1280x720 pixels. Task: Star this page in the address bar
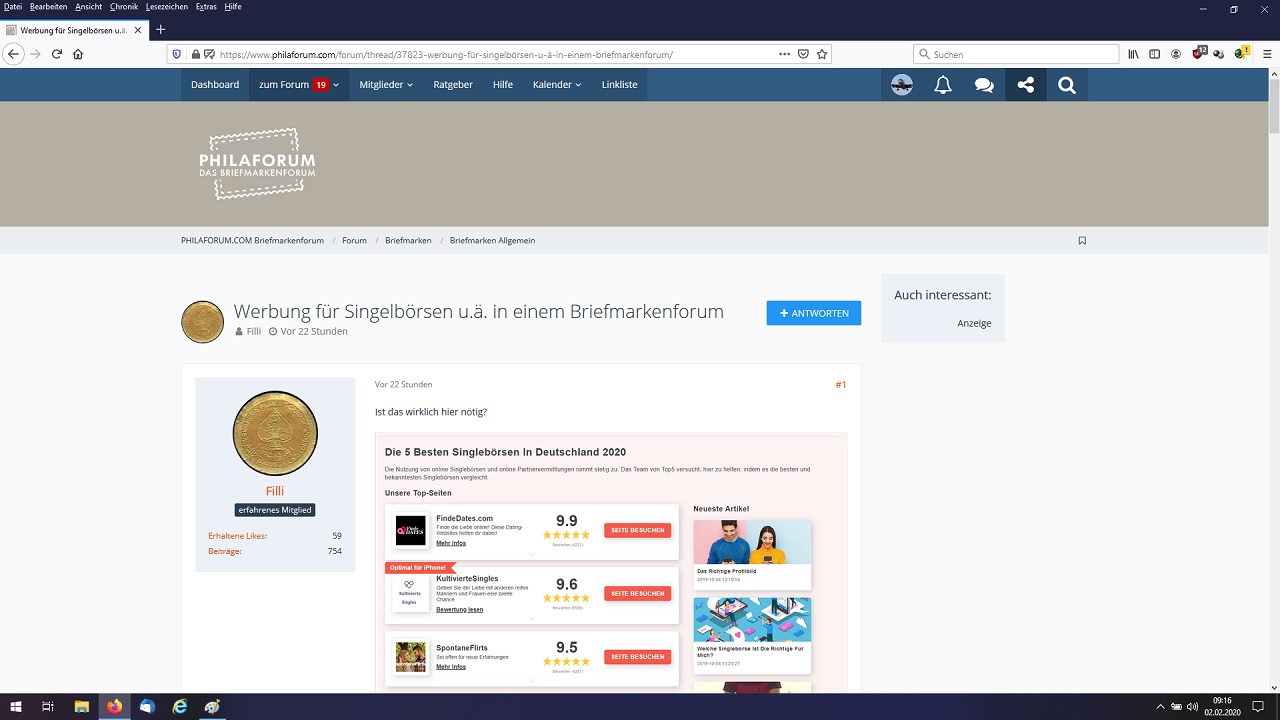(x=822, y=54)
